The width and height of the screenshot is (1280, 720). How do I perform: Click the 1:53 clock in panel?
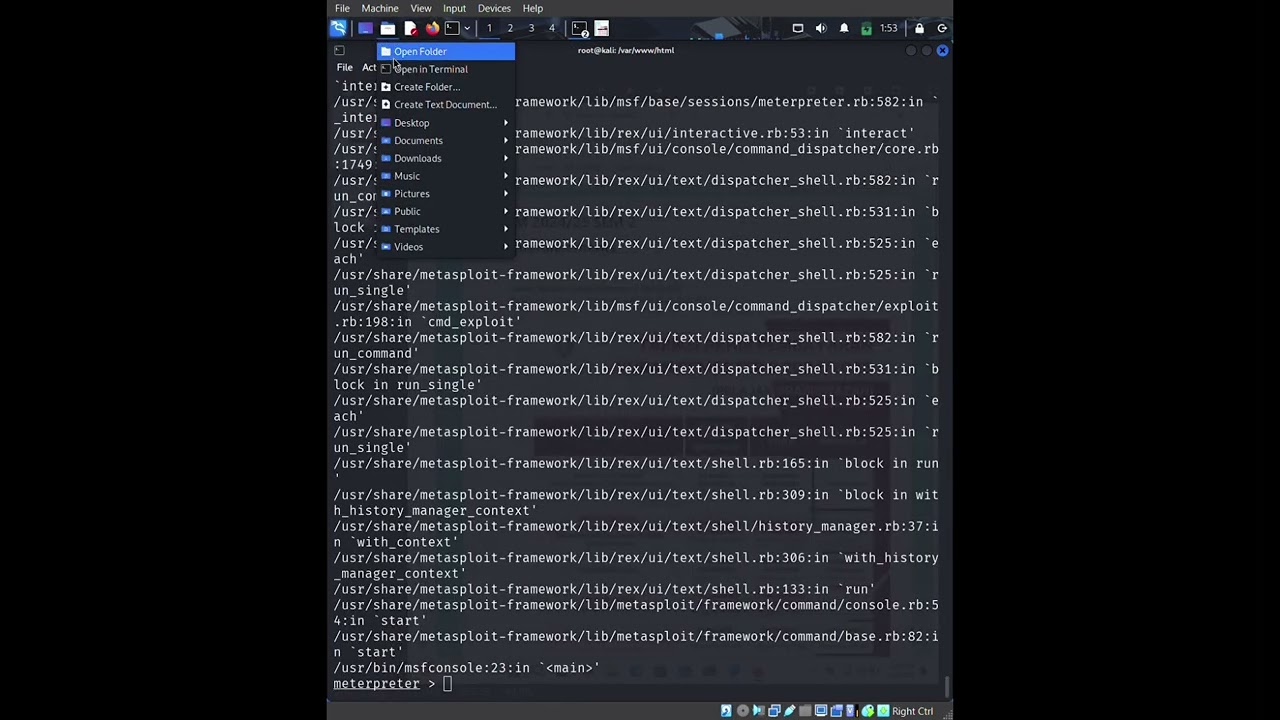pos(889,28)
